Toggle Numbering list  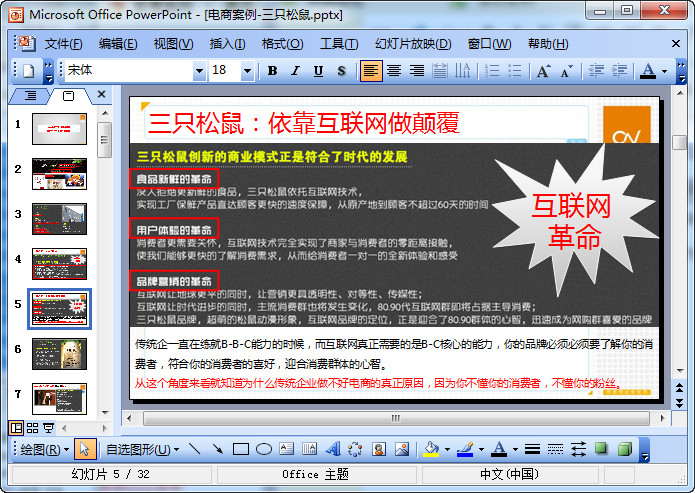tap(492, 71)
